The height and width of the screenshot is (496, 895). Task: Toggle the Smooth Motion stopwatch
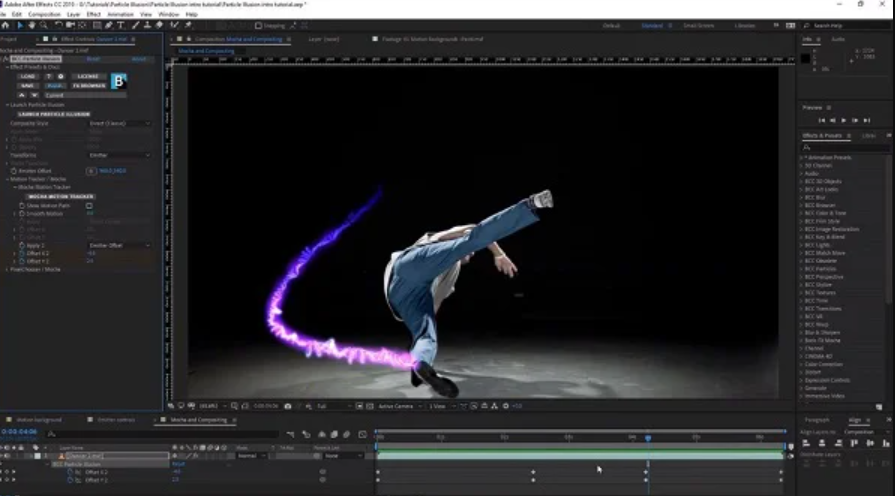pos(22,213)
